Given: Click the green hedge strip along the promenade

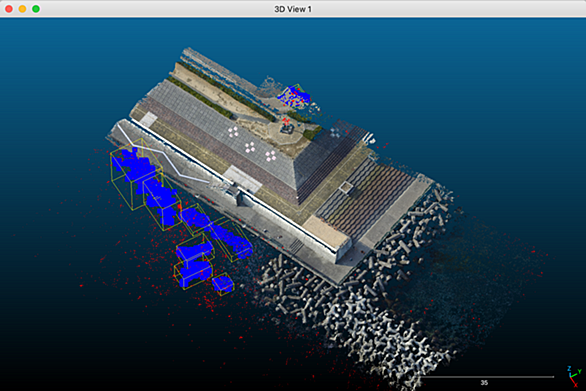Looking at the screenshot, I should click(x=201, y=96).
